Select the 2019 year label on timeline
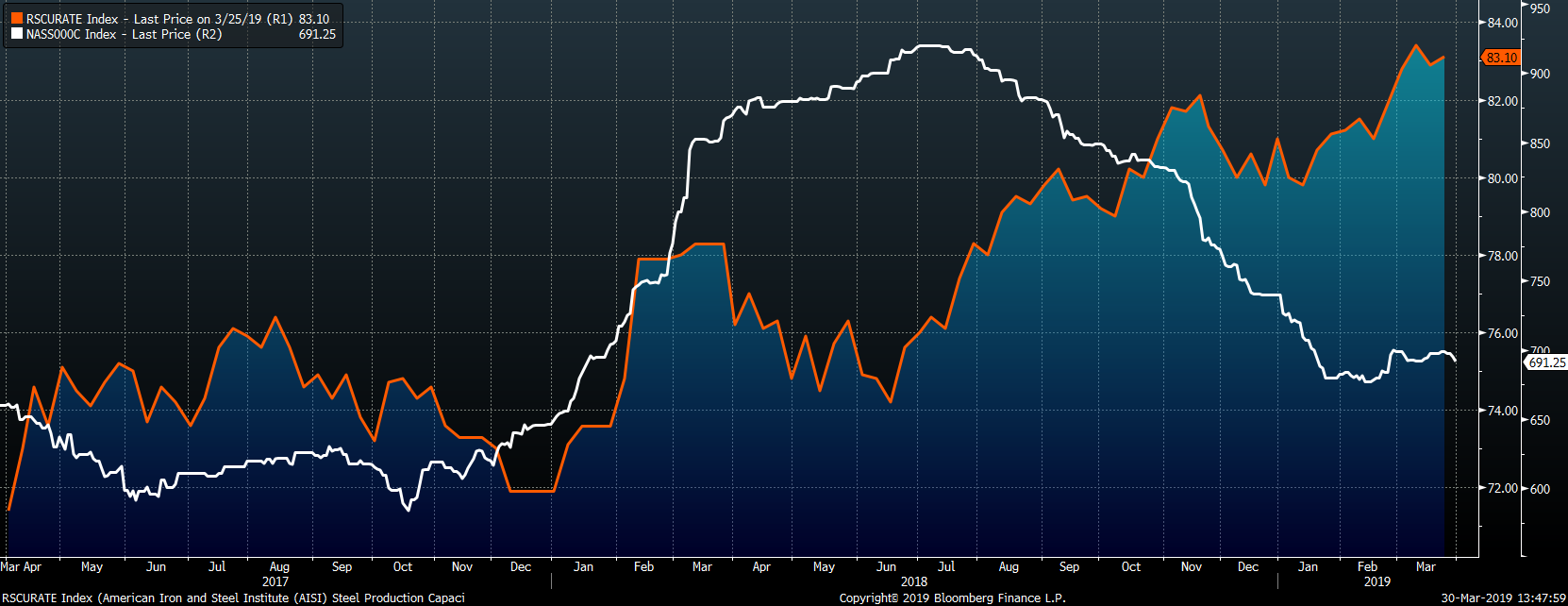The image size is (1568, 606). 1376,581
